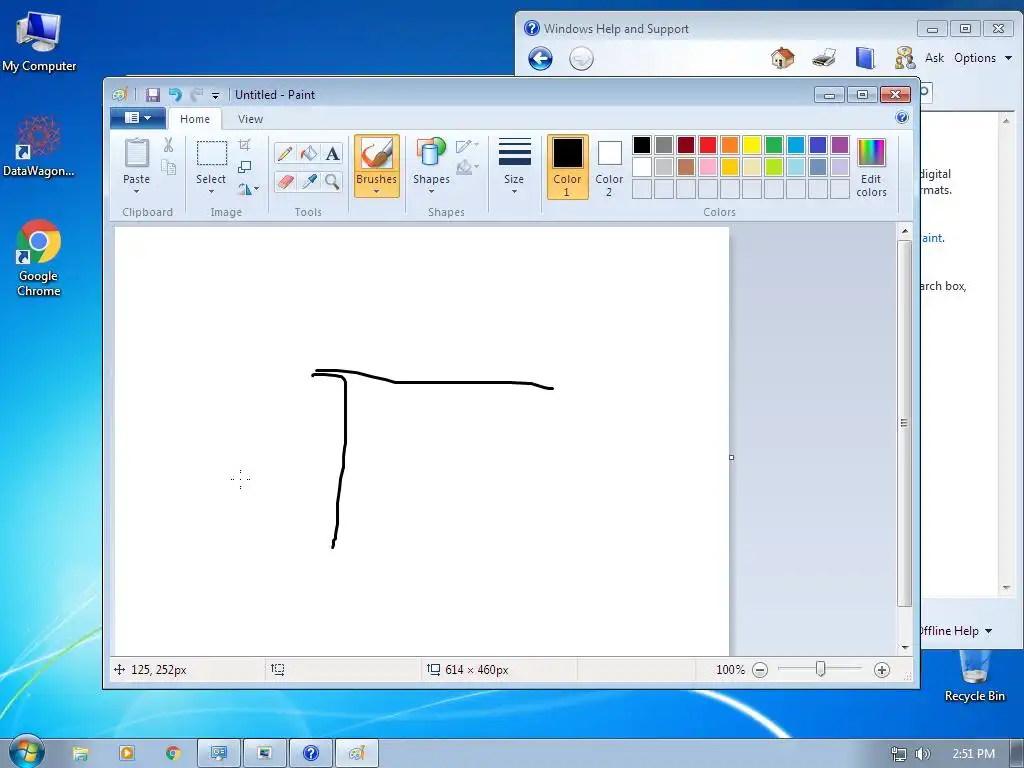Open Windows Explorer from the taskbar

[80, 754]
